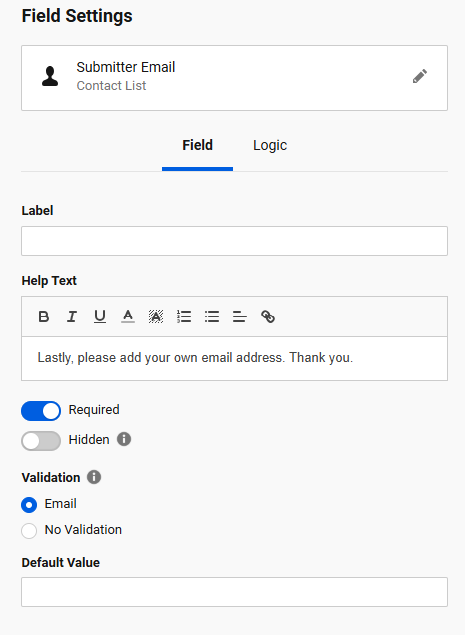Toggle Underline in the help text toolbar

100,316
